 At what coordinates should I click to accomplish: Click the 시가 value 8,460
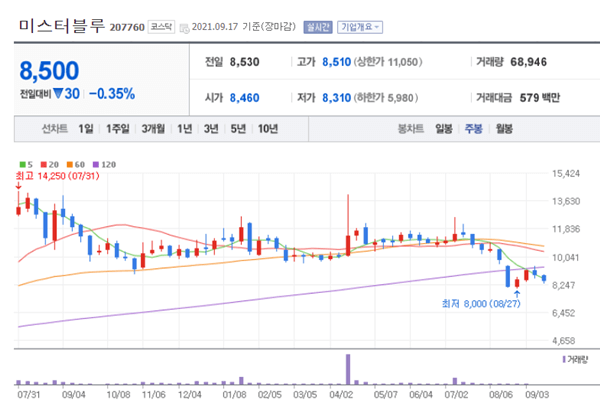tap(244, 98)
